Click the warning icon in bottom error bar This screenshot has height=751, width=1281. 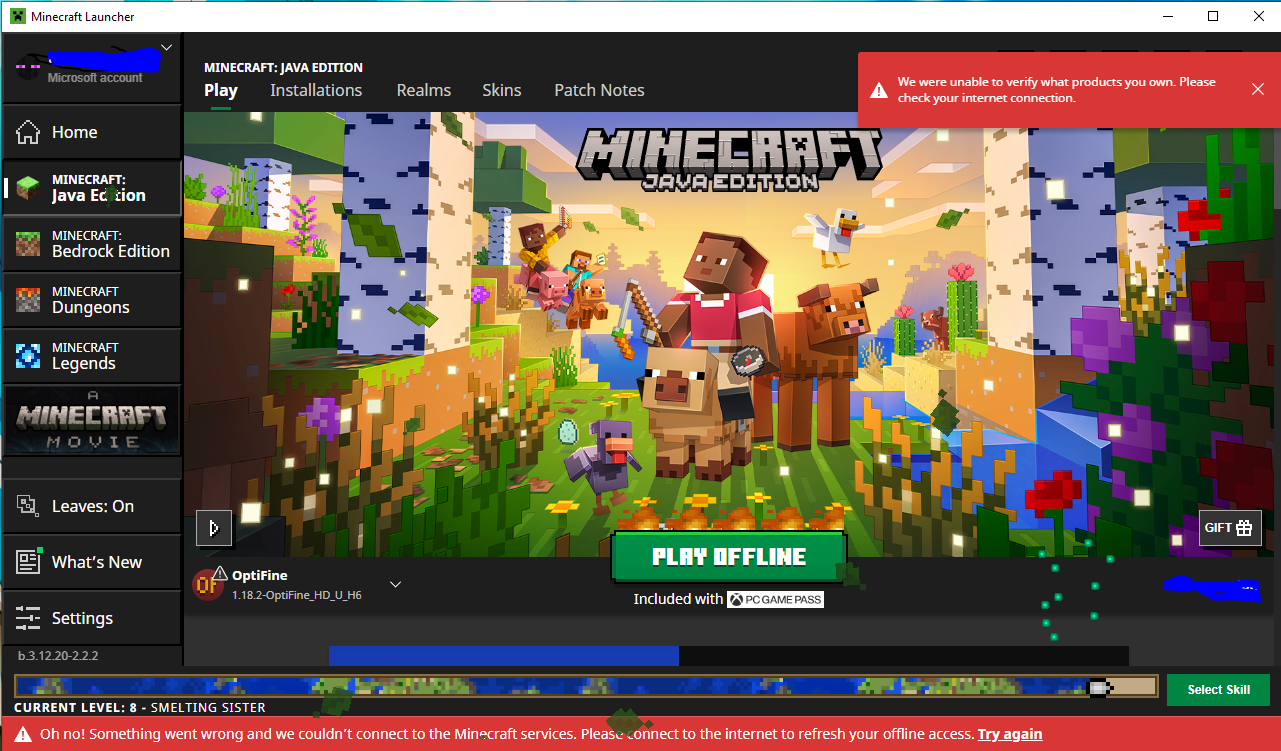(22, 734)
